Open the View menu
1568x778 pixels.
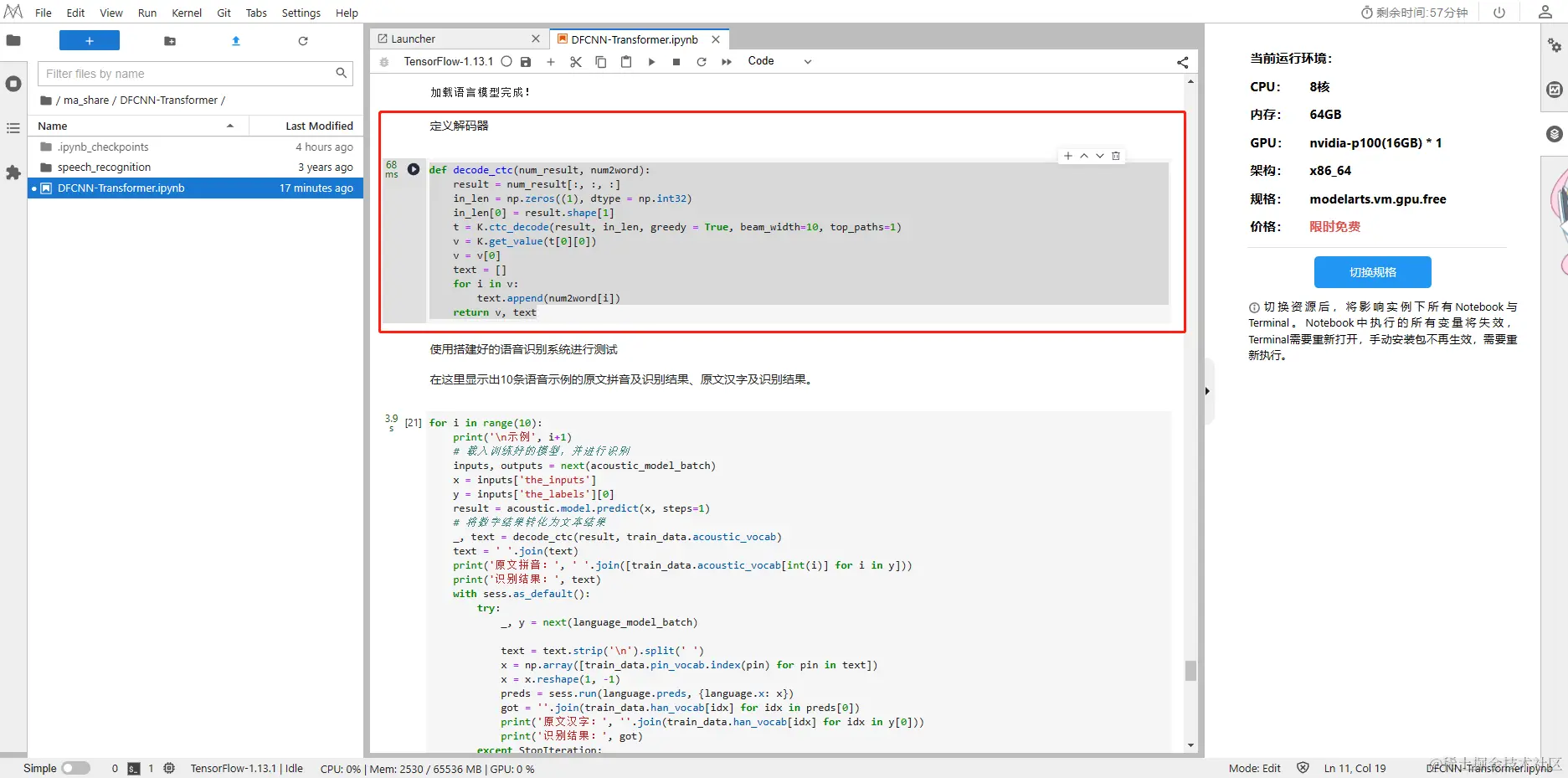(111, 13)
